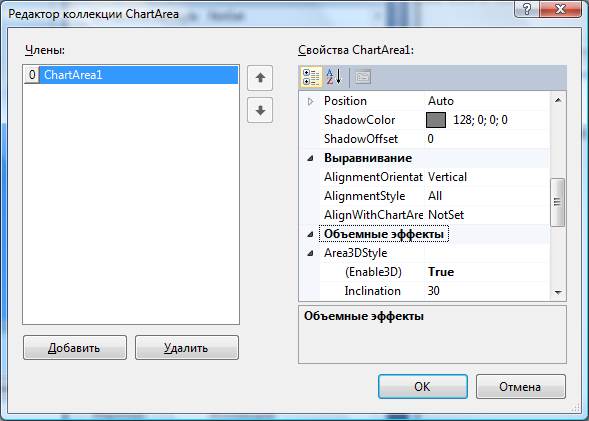
Task: Click the Position value Auto
Action: pyautogui.click(x=441, y=101)
